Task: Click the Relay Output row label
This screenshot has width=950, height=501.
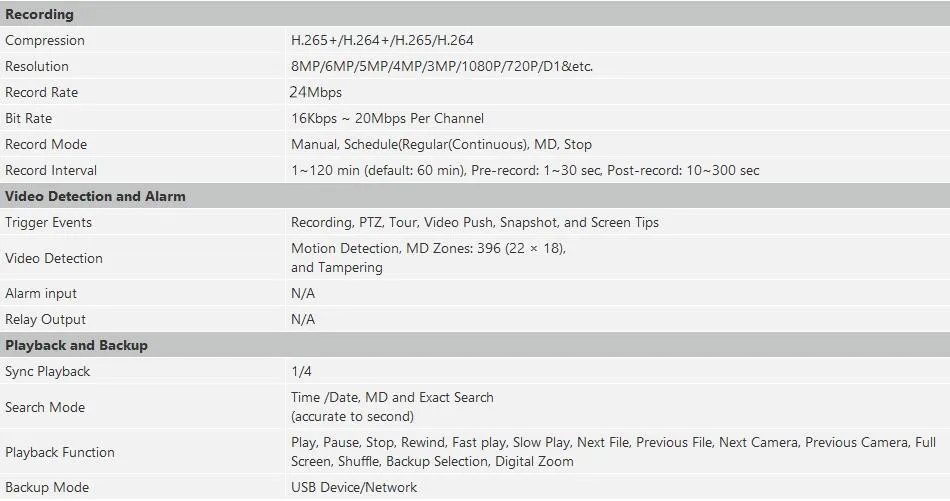Action: pyautogui.click(x=45, y=320)
